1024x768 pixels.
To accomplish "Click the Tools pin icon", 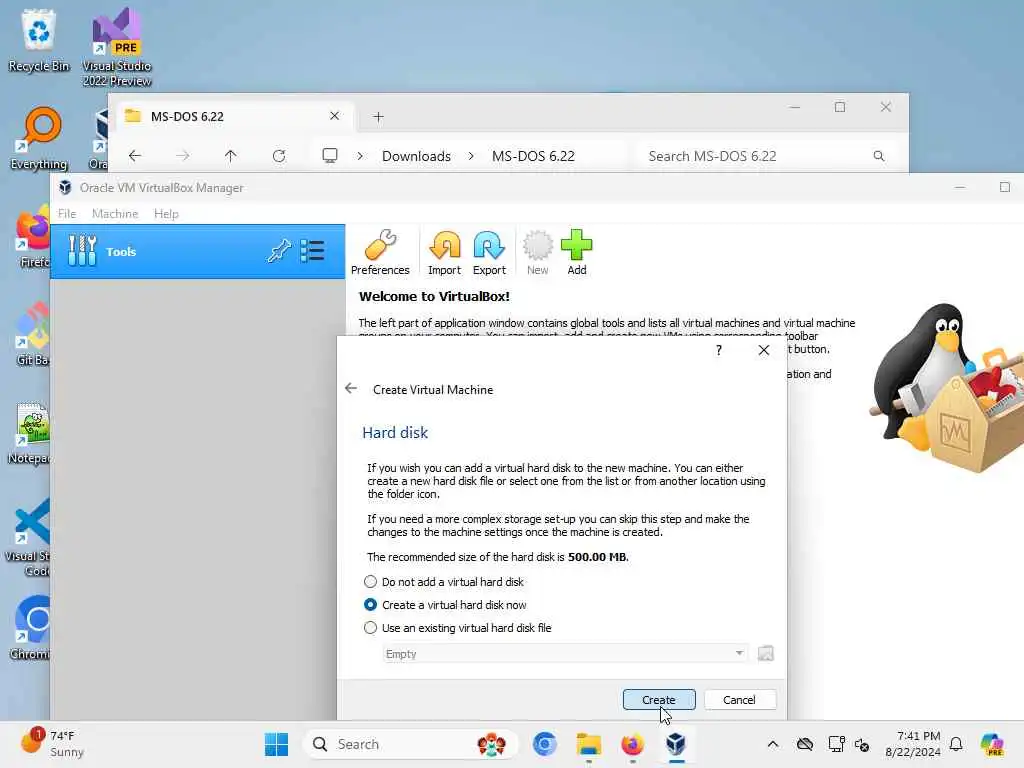I will tap(279, 251).
